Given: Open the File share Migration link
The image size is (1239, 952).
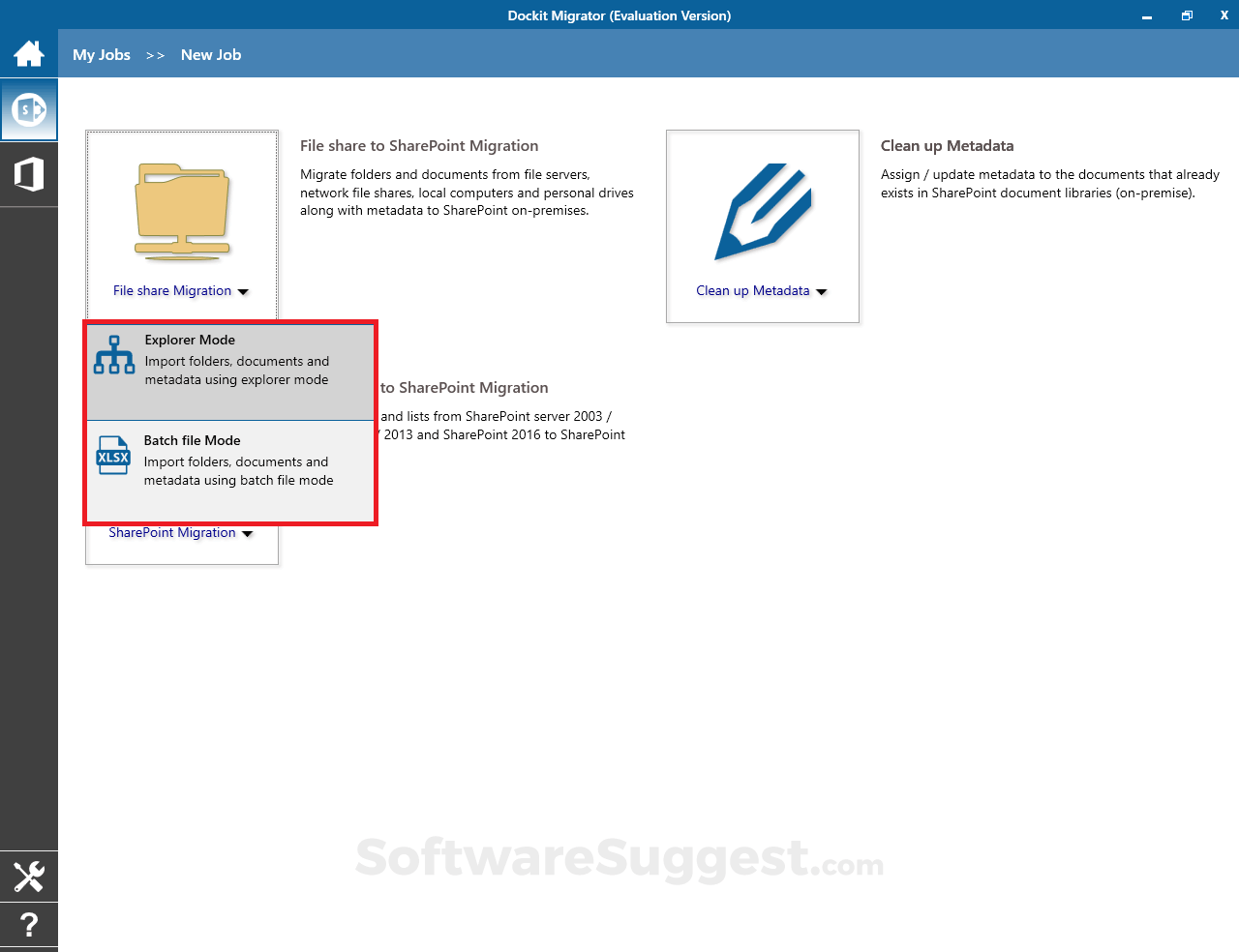Looking at the screenshot, I should point(171,290).
